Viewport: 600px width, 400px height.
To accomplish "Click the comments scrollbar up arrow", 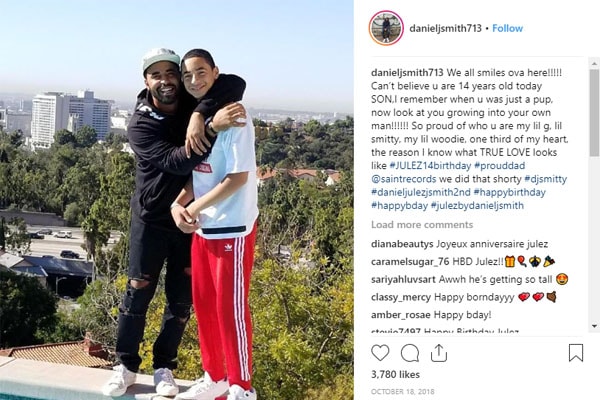I will click(x=594, y=63).
